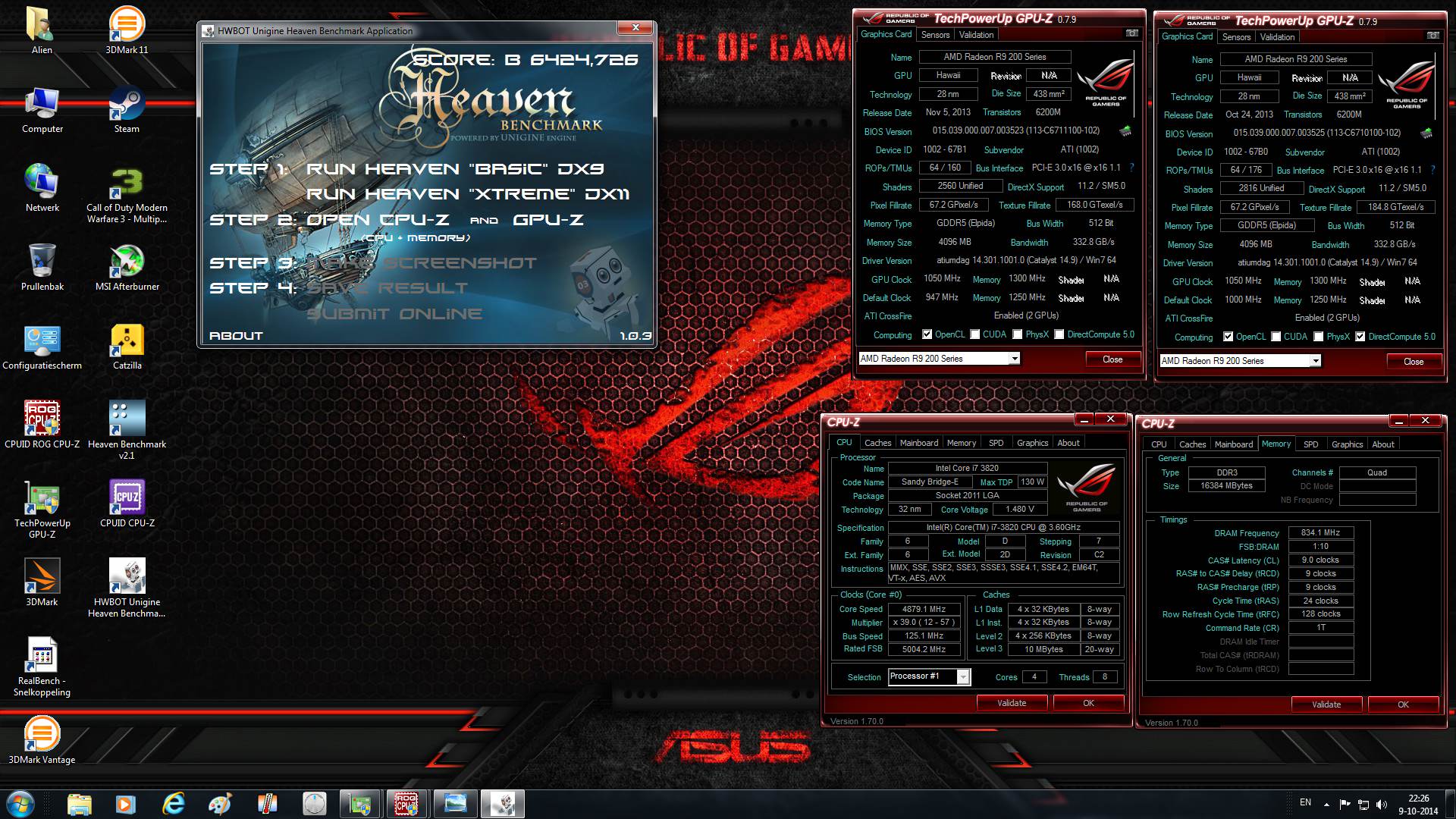Toggle CUDA checkbox in right GPU-Z
The width and height of the screenshot is (1456, 819).
pyautogui.click(x=1276, y=337)
